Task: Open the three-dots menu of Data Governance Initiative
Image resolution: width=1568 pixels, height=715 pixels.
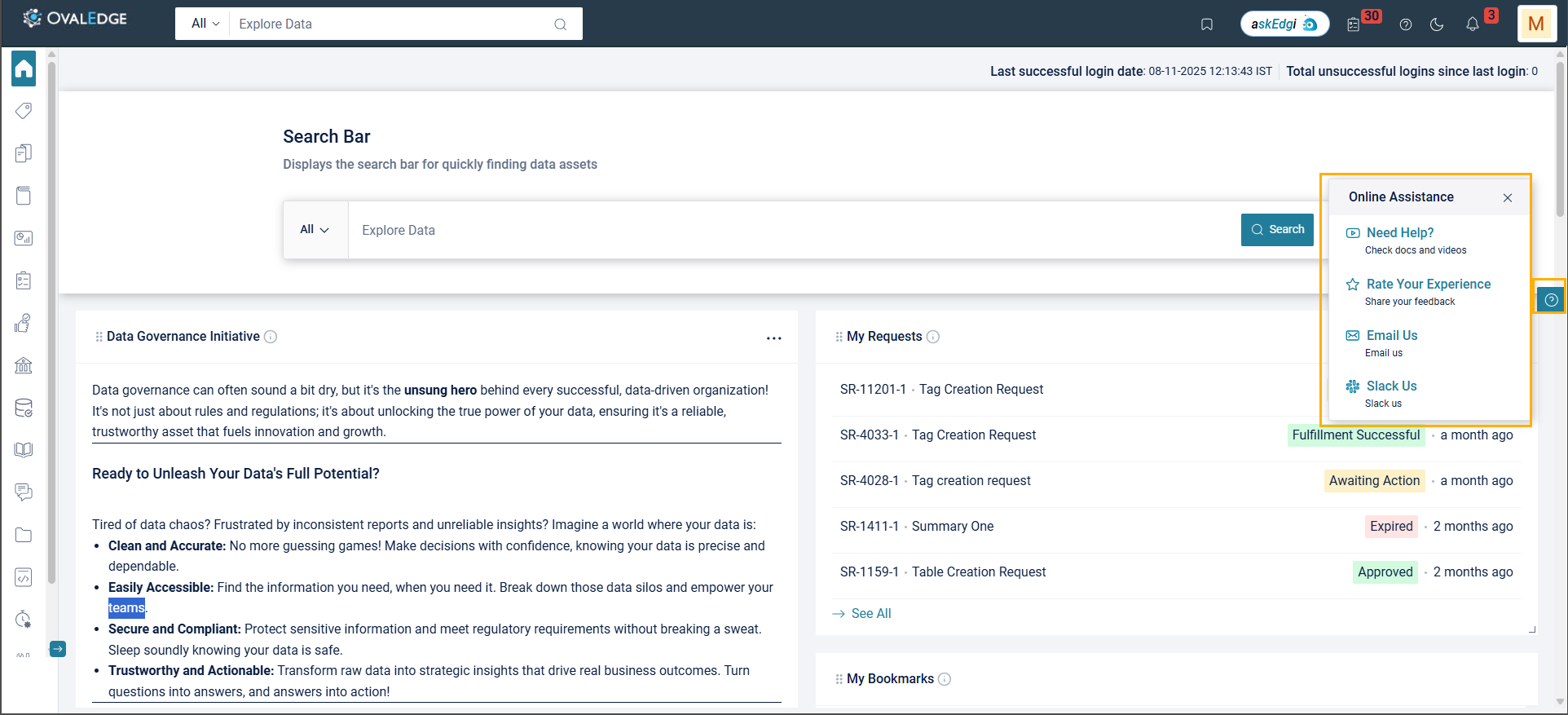Action: point(774,338)
